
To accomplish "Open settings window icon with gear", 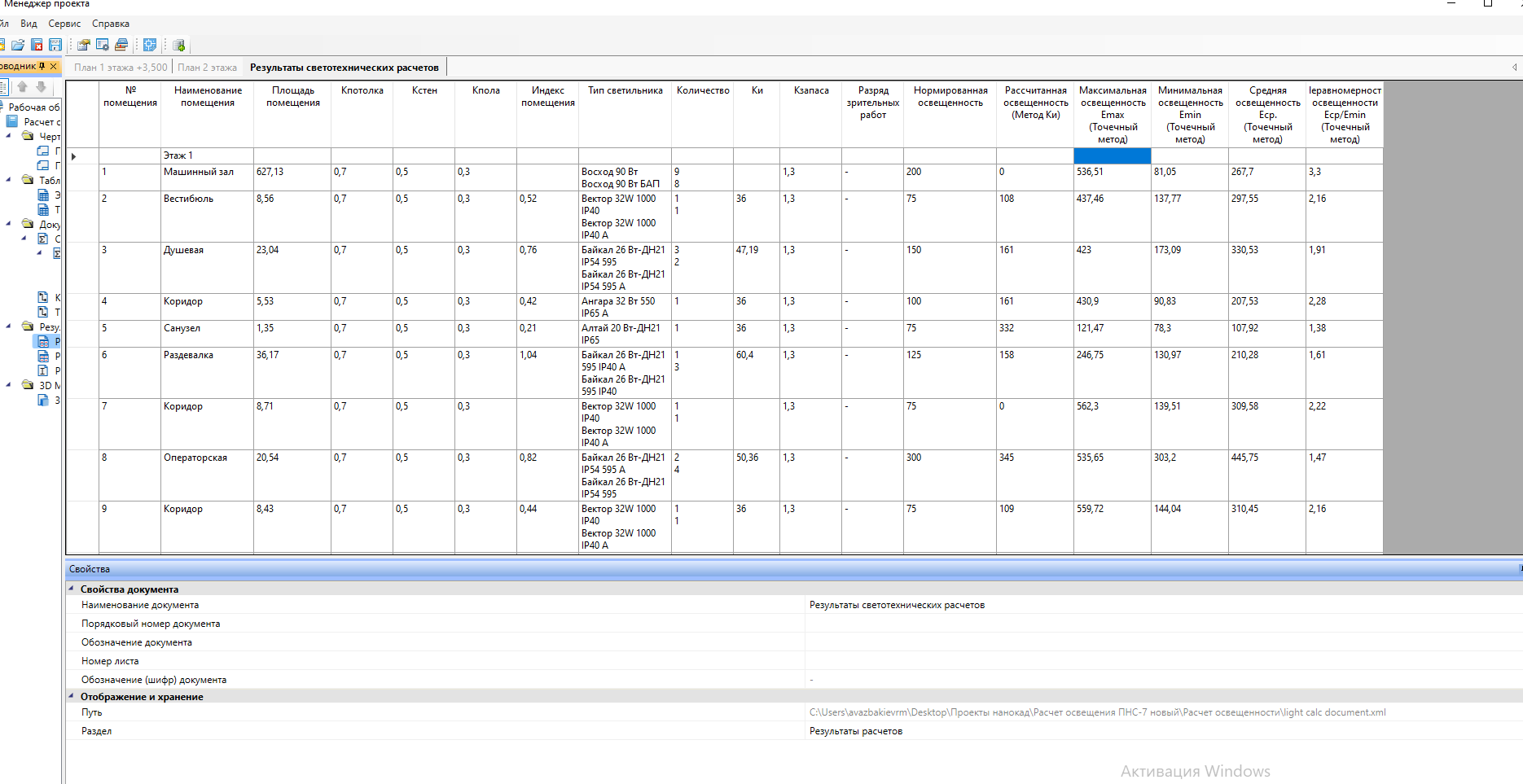I will [103, 45].
